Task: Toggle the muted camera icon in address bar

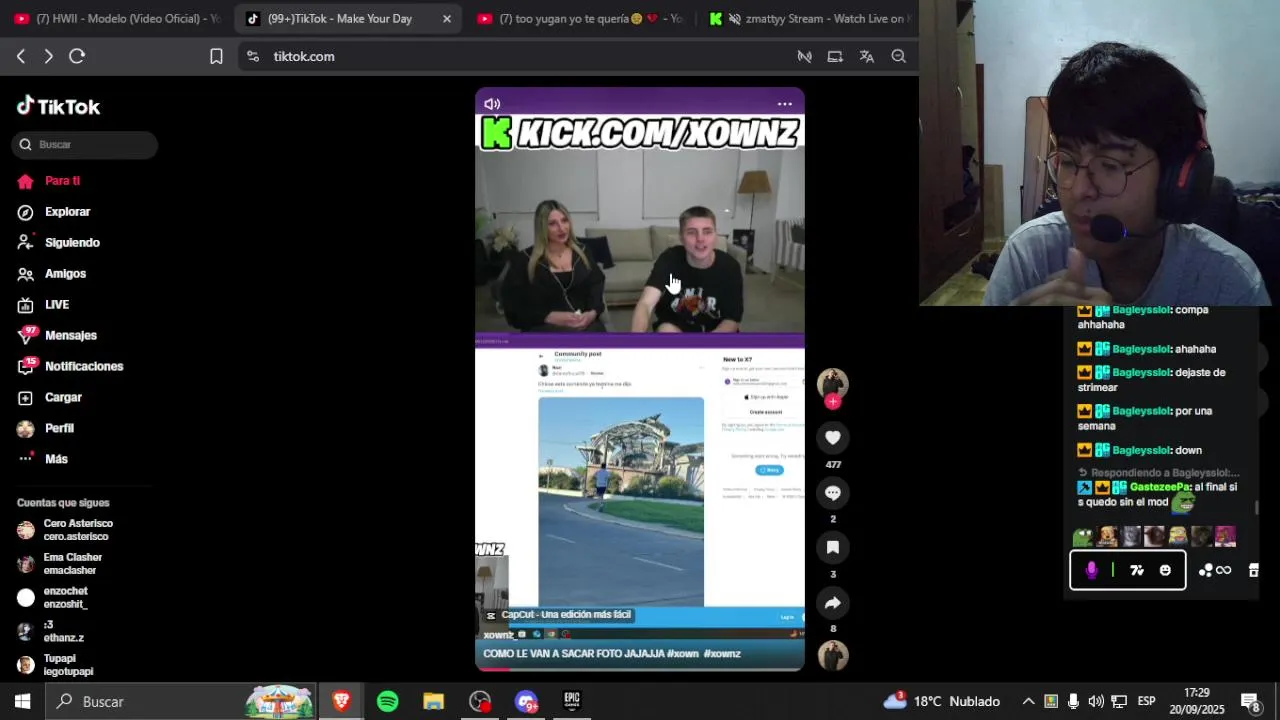Action: (804, 57)
